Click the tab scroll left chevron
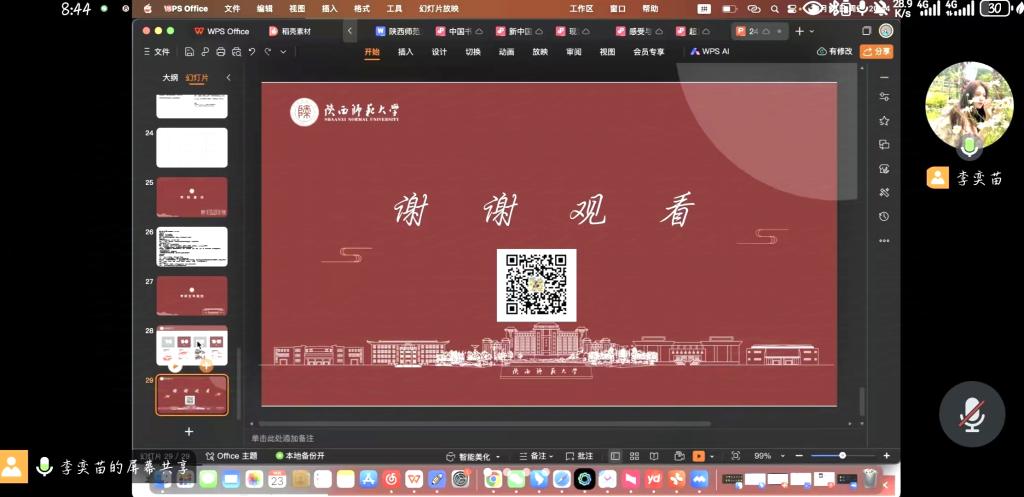 coord(349,31)
